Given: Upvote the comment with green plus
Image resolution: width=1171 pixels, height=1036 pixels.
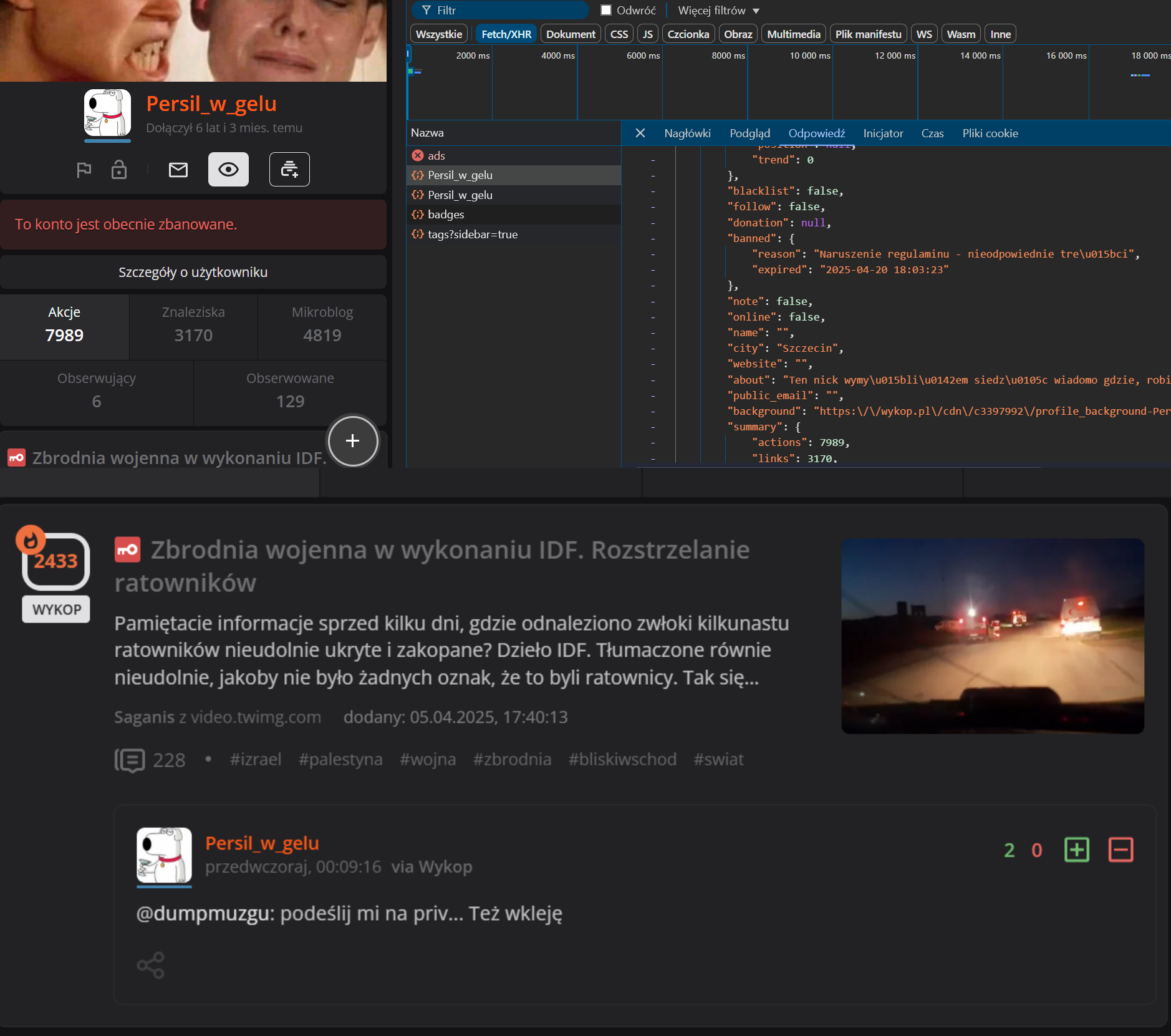Looking at the screenshot, I should pos(1076,850).
